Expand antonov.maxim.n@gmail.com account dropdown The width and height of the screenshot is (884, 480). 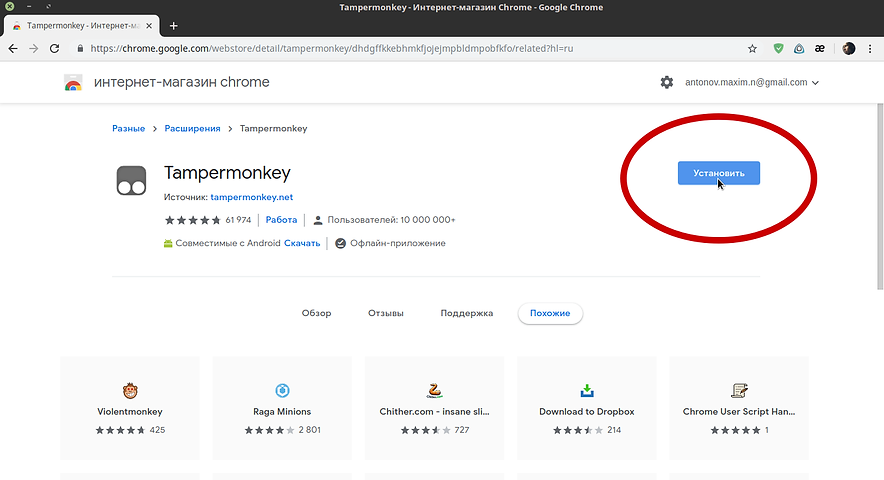(x=752, y=82)
